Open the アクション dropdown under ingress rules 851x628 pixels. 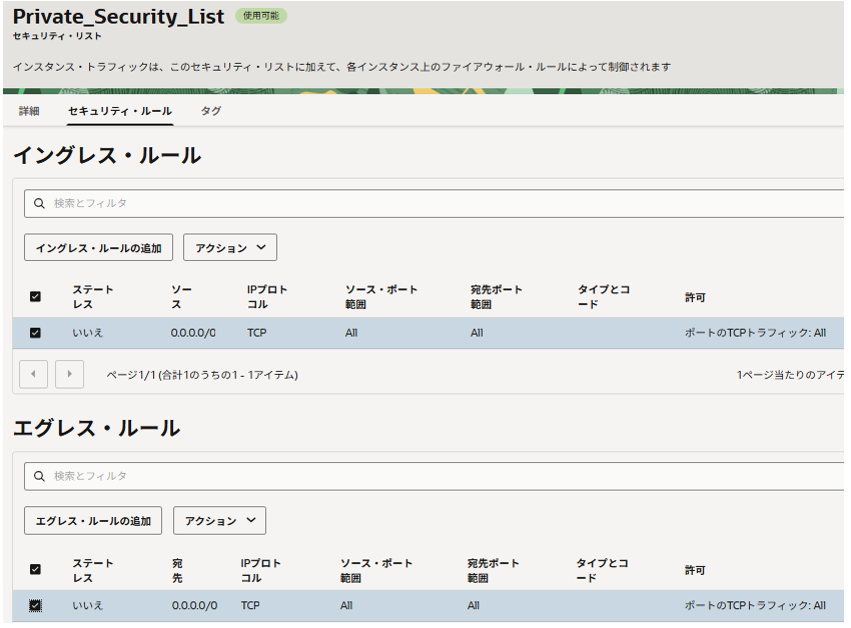230,248
